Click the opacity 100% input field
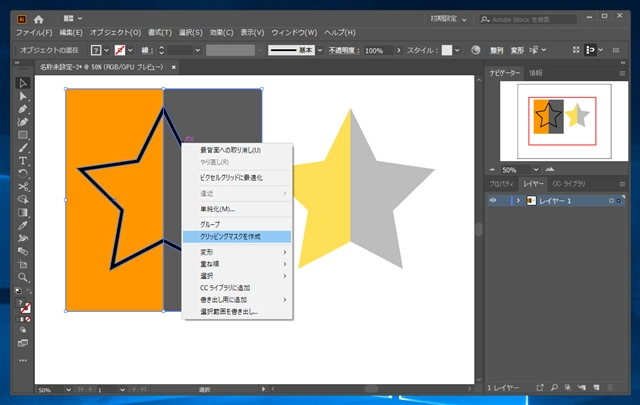This screenshot has height=405, width=640. 378,50
